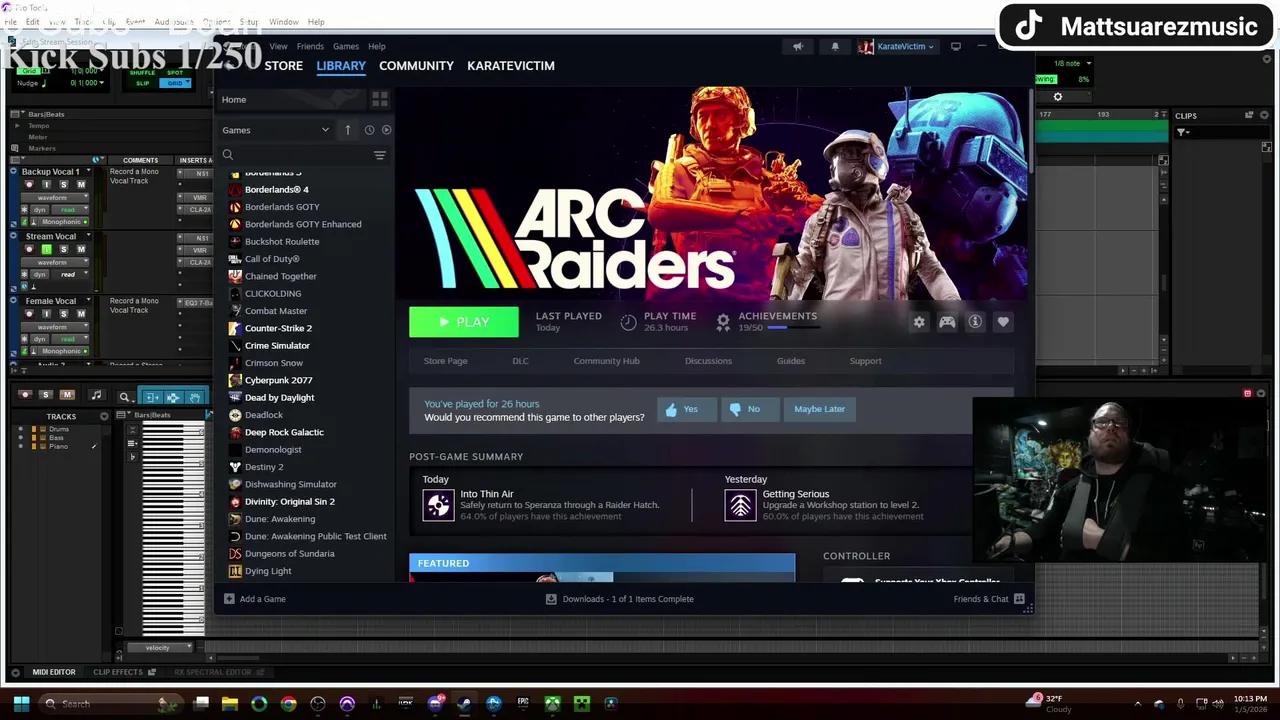
Task: Expand the Tempo ruler triangle
Action: tap(17, 126)
